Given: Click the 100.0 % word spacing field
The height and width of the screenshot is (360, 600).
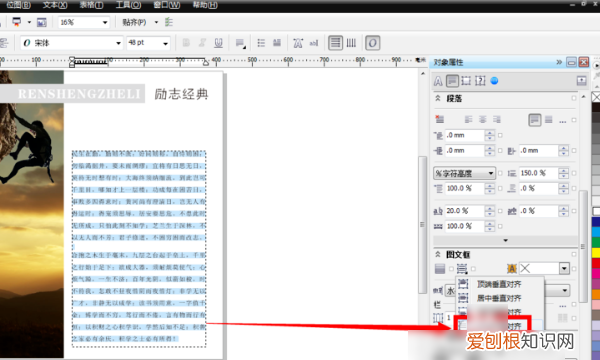Looking at the screenshot, I should click(465, 226).
